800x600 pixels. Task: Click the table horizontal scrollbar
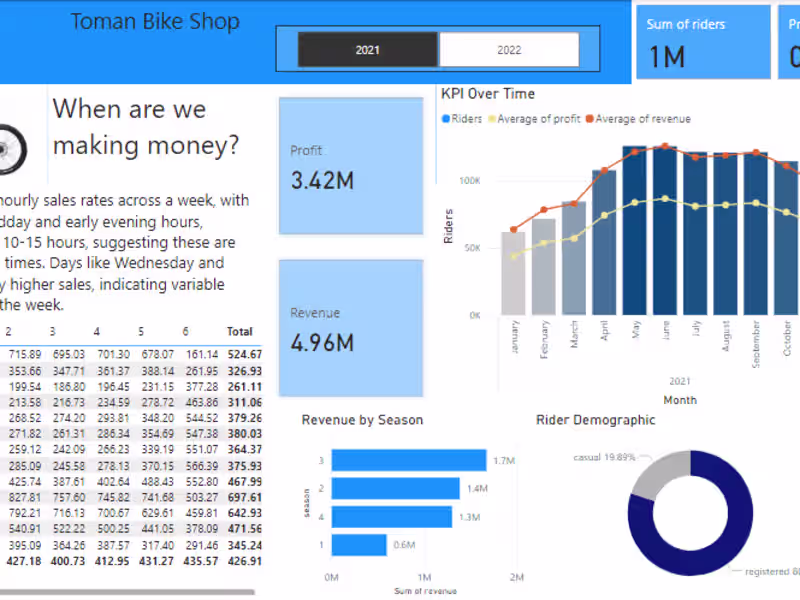coord(127,592)
